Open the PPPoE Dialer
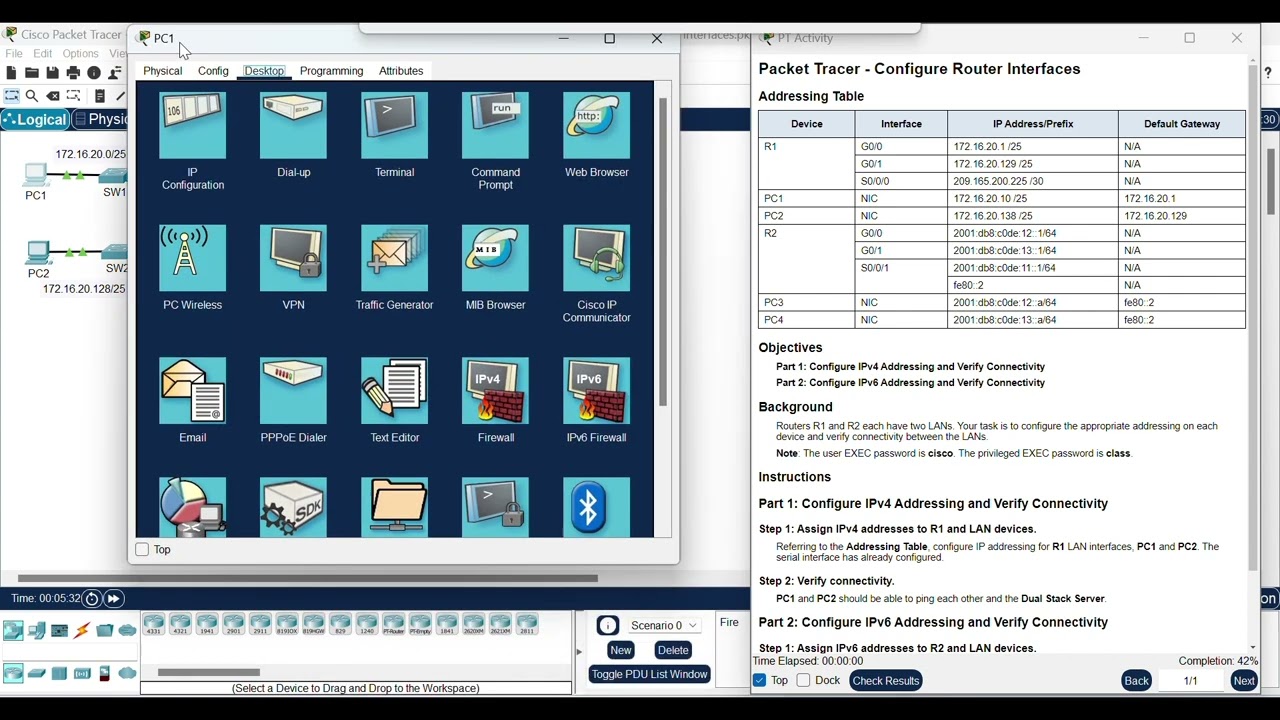 point(293,400)
